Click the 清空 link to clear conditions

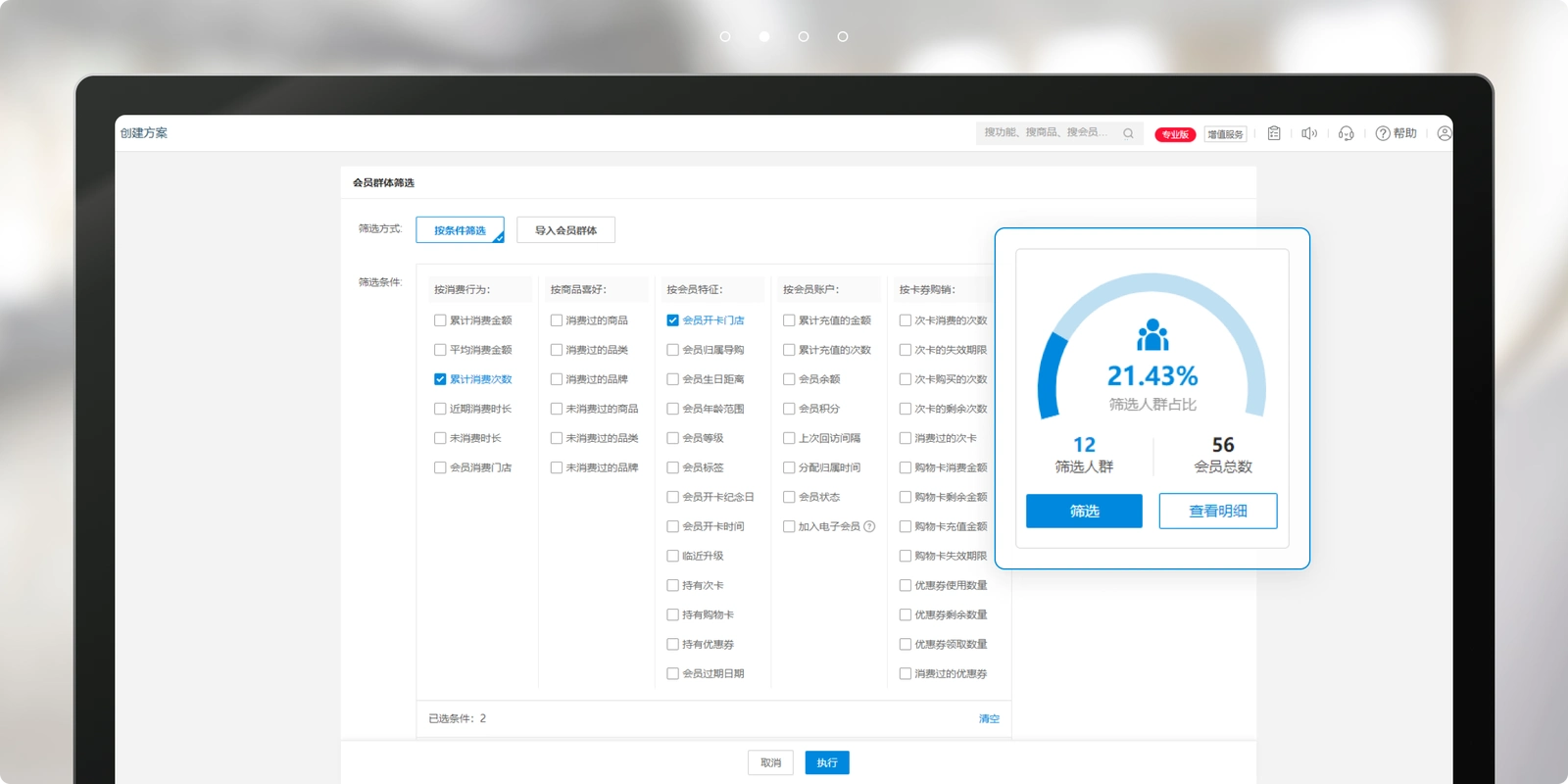pos(989,718)
